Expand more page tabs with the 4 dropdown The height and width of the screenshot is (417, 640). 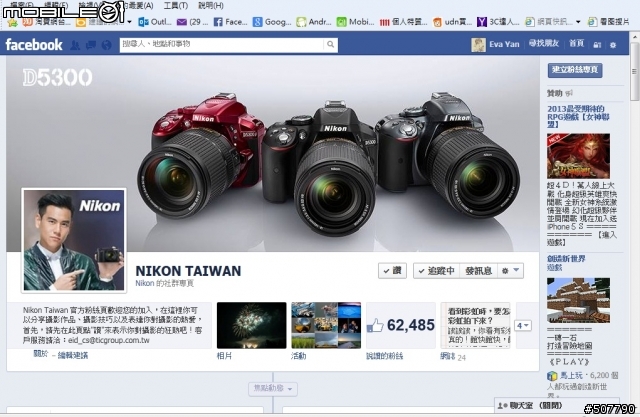click(523, 326)
